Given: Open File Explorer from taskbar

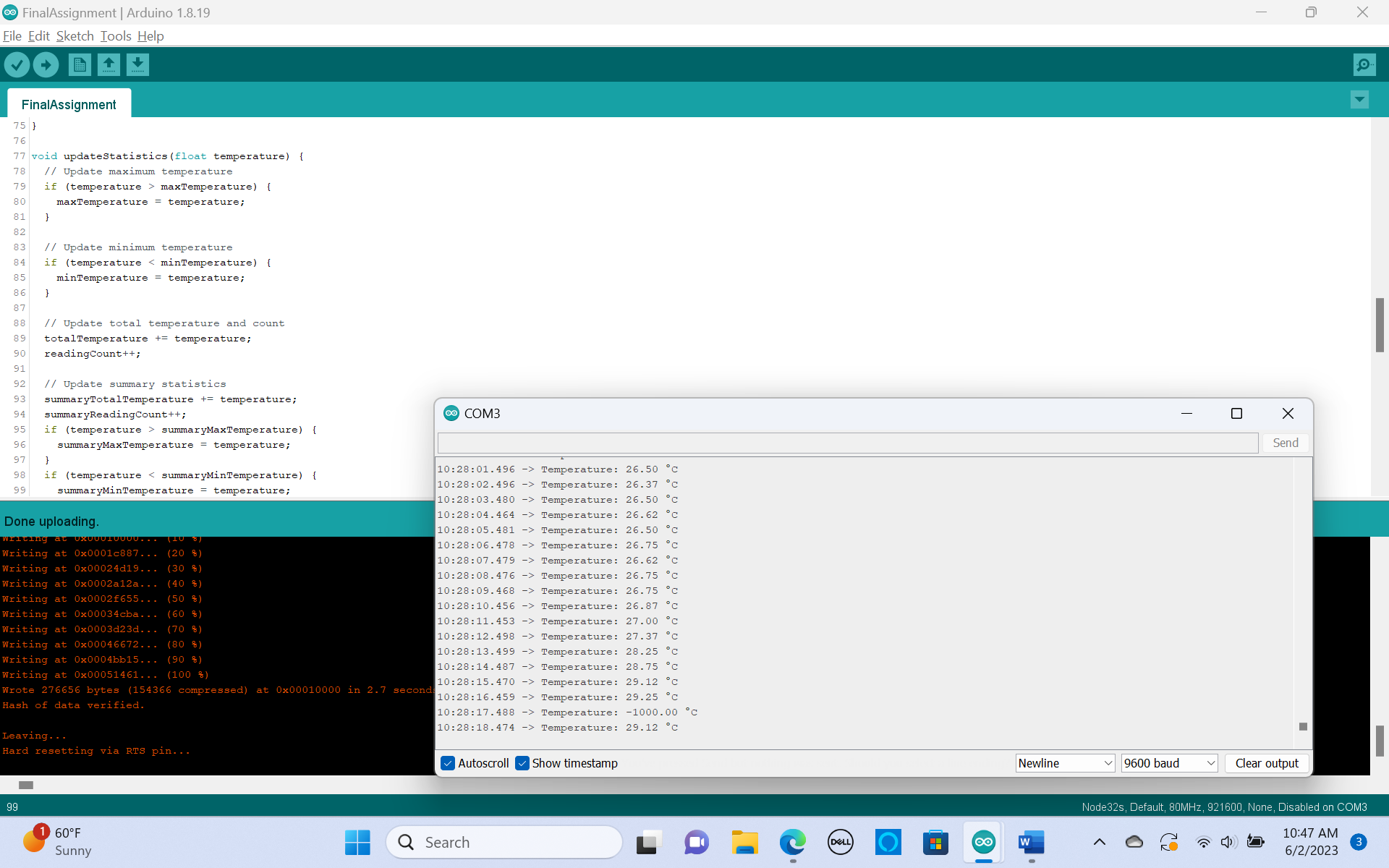Looking at the screenshot, I should [x=744, y=842].
